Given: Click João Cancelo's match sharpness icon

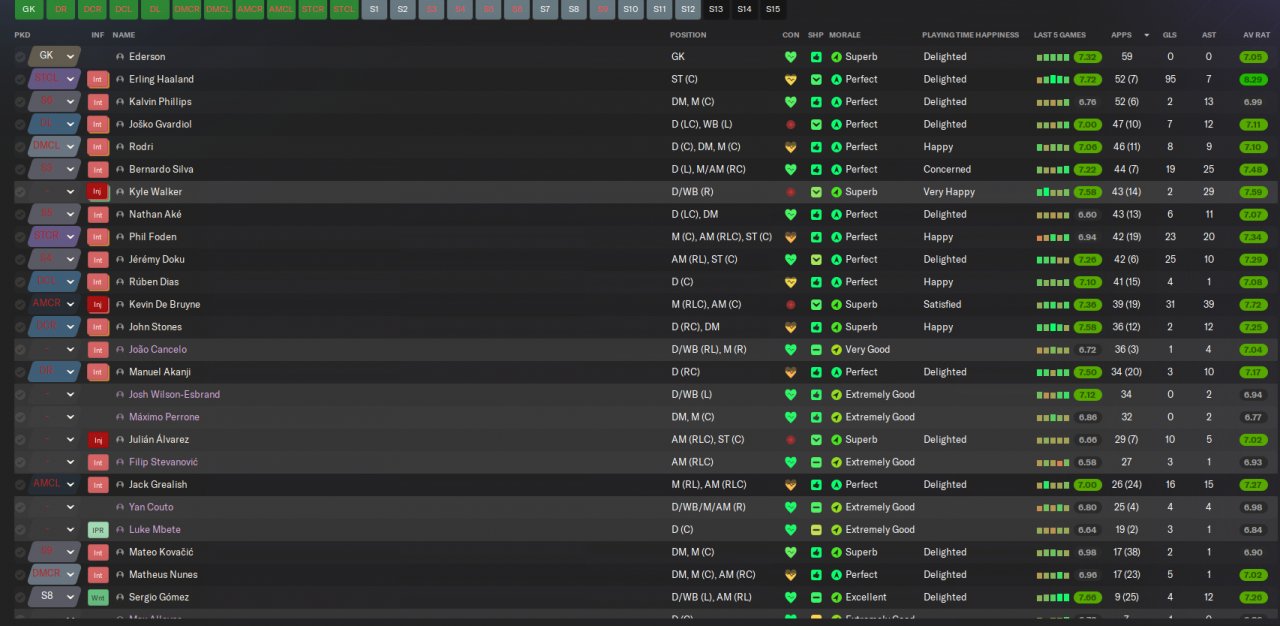Looking at the screenshot, I should (816, 350).
